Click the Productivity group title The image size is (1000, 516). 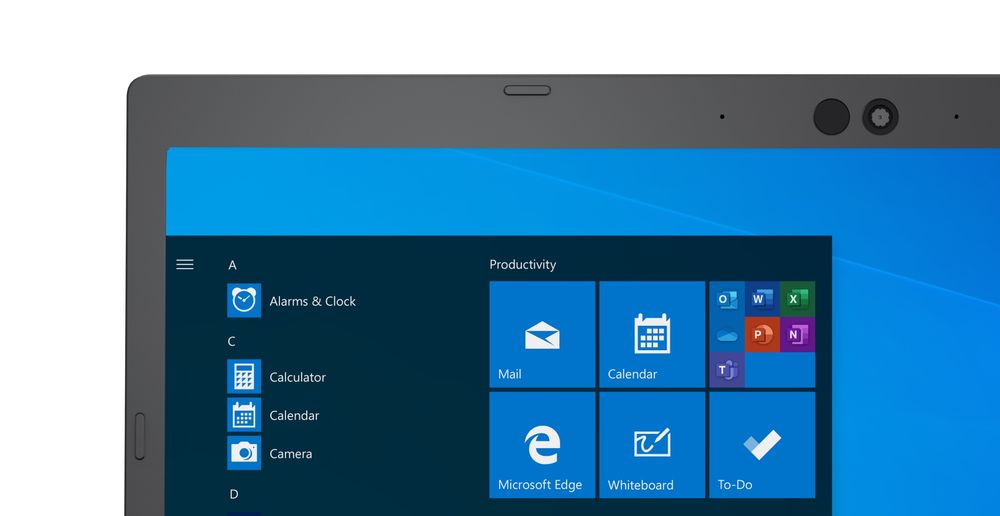[x=522, y=265]
